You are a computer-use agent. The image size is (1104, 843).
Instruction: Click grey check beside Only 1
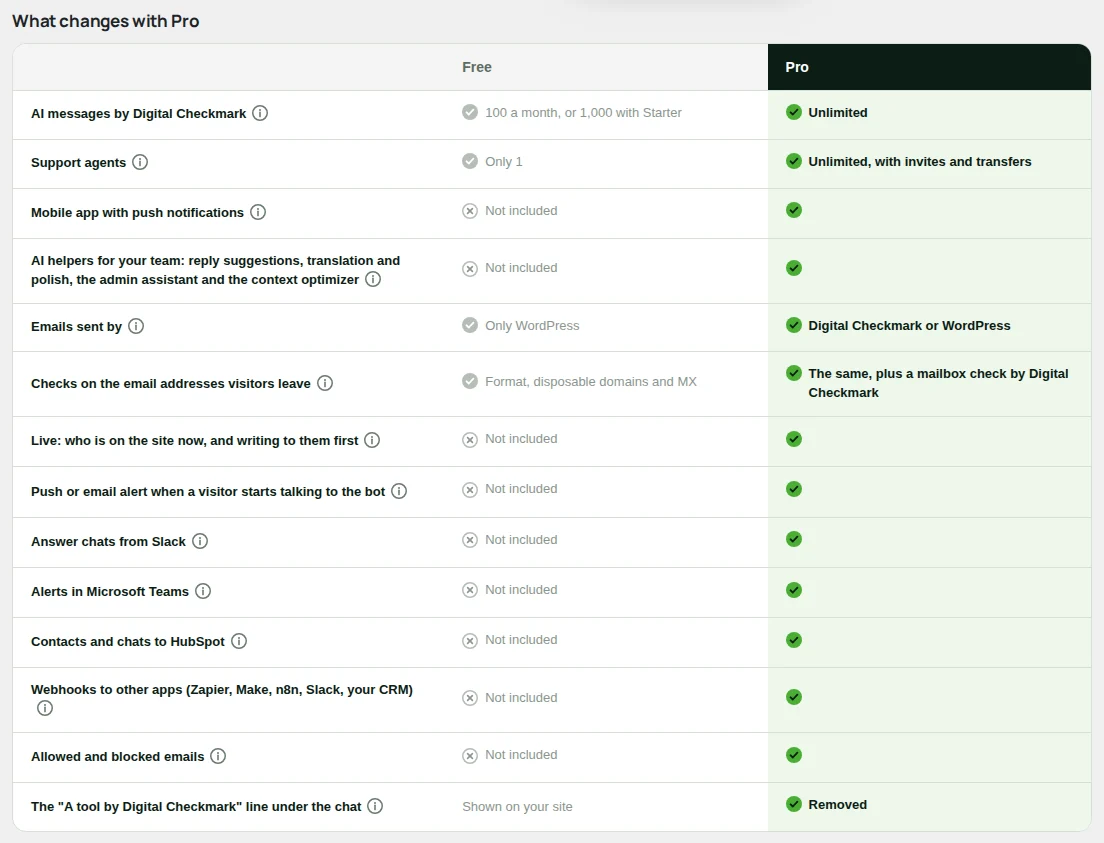[x=470, y=161]
